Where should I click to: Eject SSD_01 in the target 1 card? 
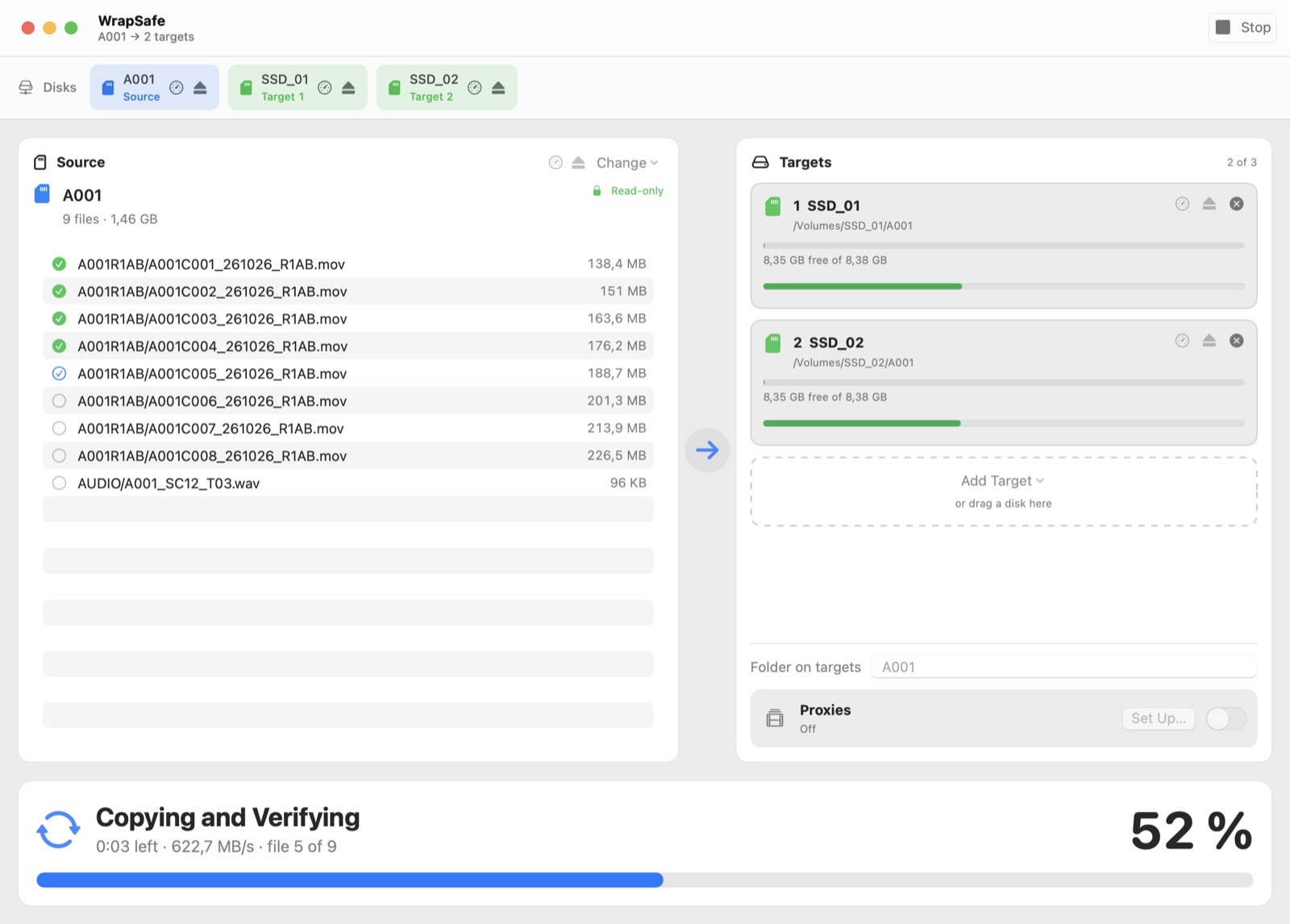(1209, 204)
